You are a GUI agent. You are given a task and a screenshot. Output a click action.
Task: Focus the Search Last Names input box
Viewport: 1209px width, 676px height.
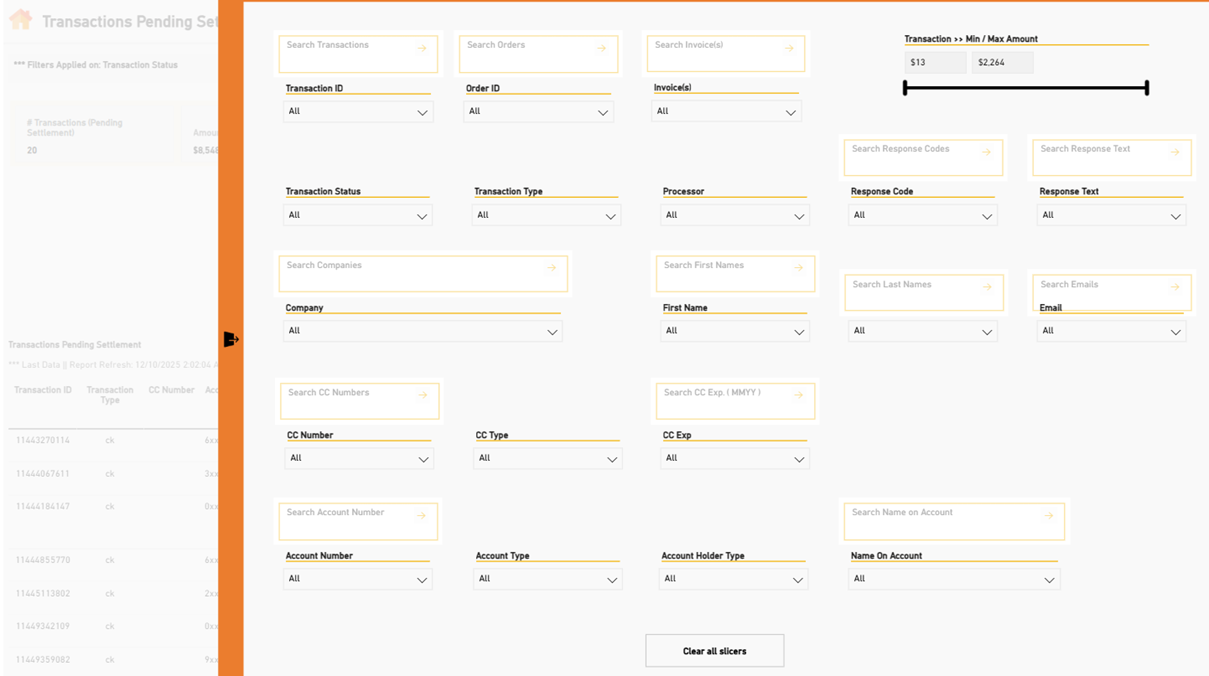pos(923,293)
